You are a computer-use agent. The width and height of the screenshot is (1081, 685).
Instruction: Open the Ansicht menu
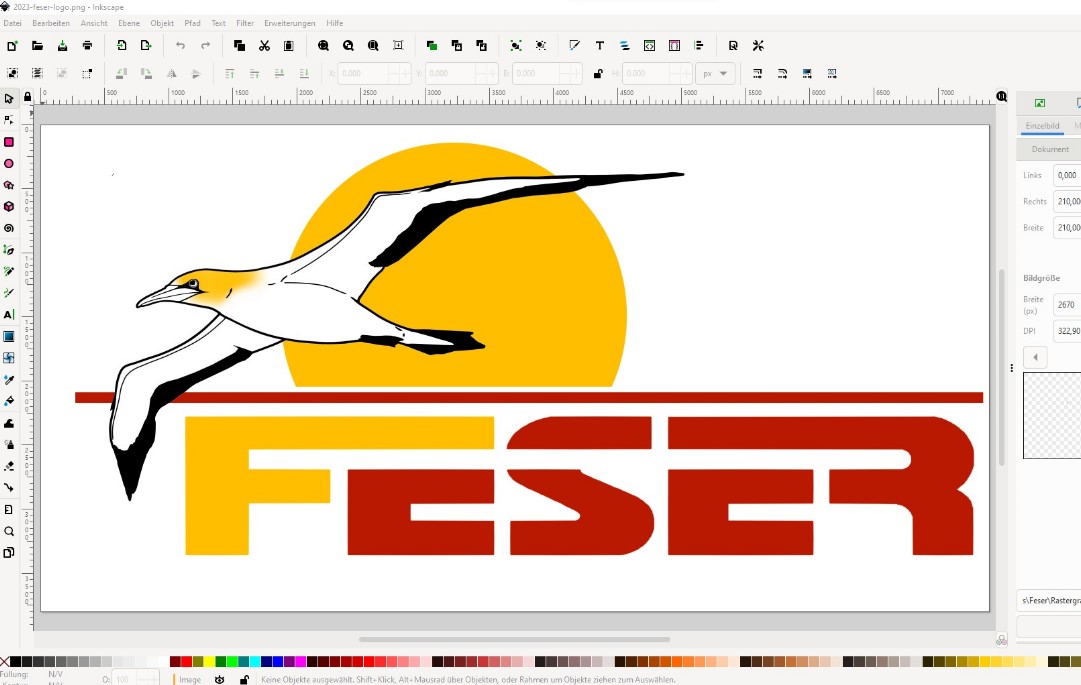94,23
